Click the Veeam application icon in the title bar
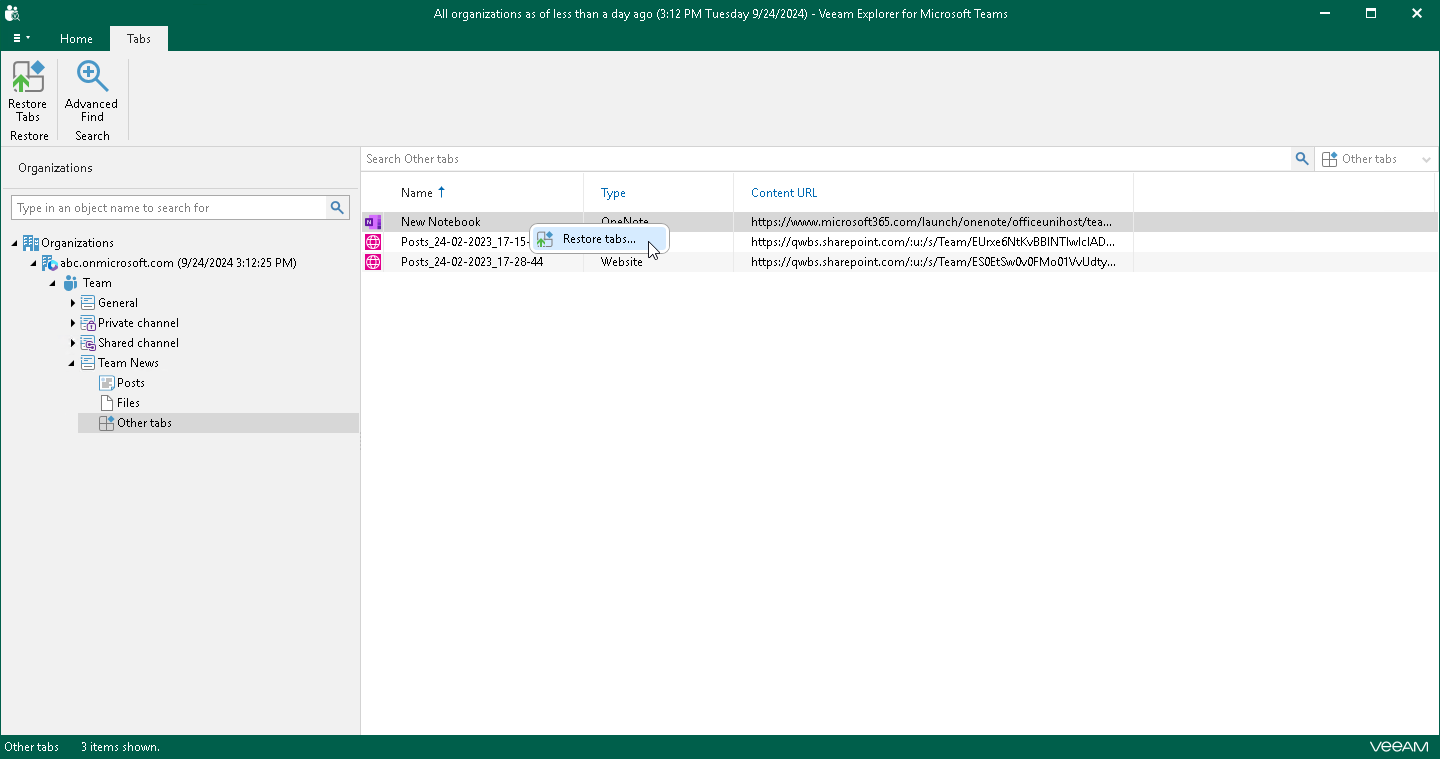1440x759 pixels. click(x=12, y=13)
